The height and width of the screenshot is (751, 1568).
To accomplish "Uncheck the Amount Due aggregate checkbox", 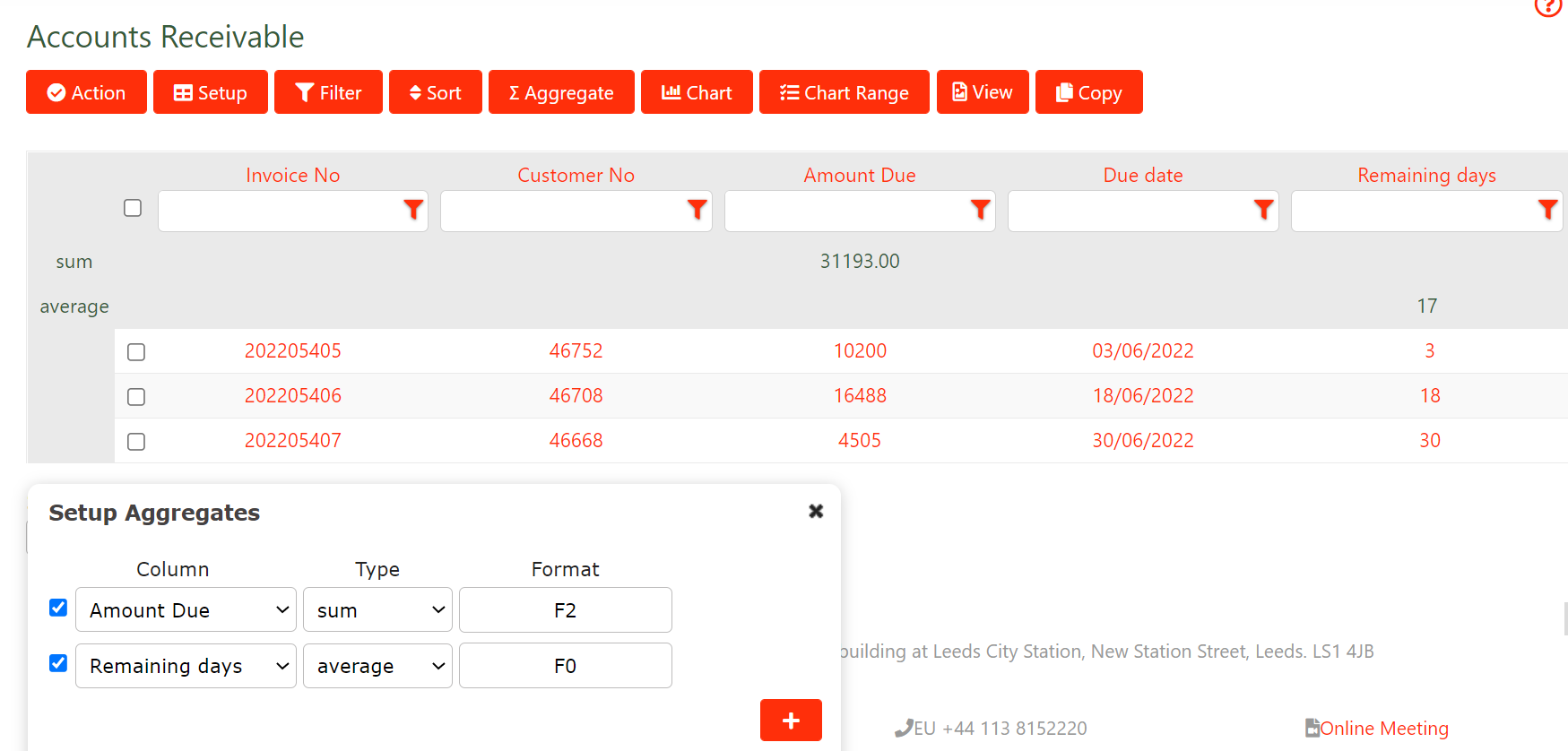I will point(58,608).
